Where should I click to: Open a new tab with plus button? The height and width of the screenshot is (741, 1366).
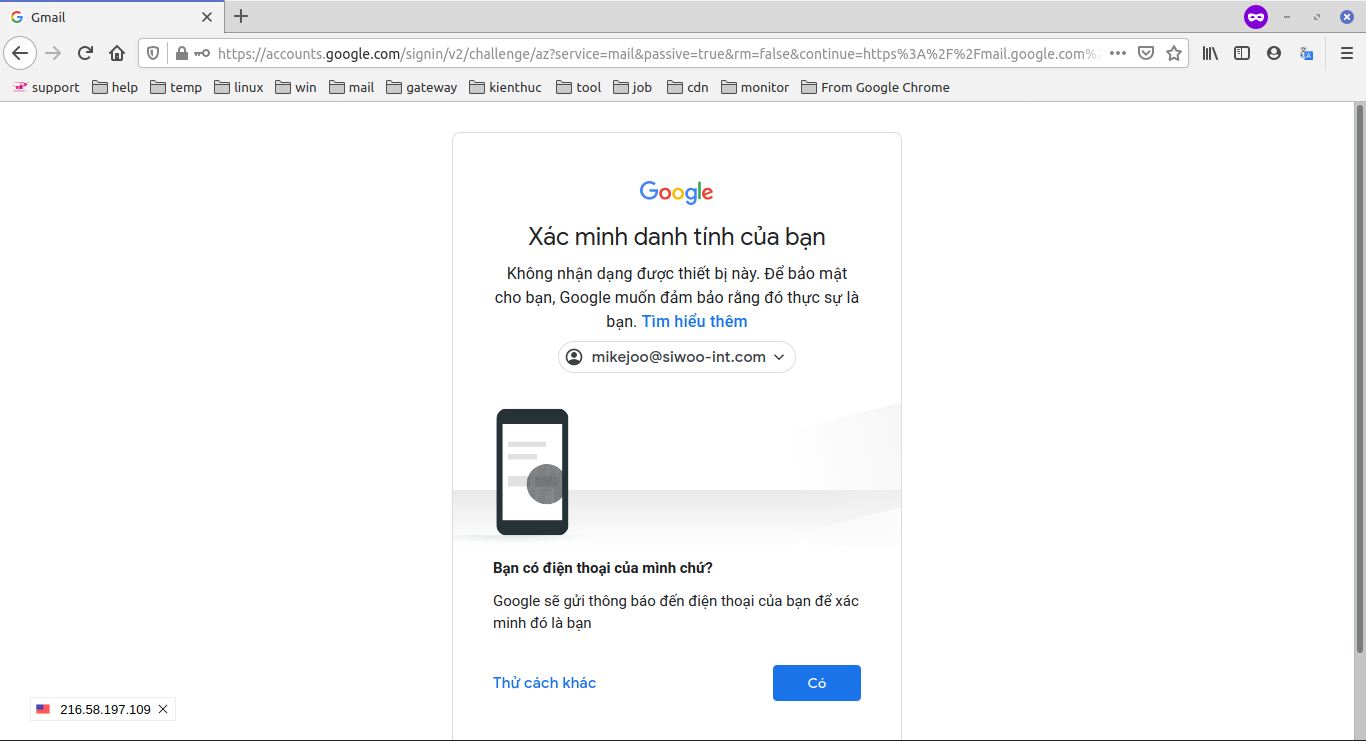pyautogui.click(x=241, y=16)
